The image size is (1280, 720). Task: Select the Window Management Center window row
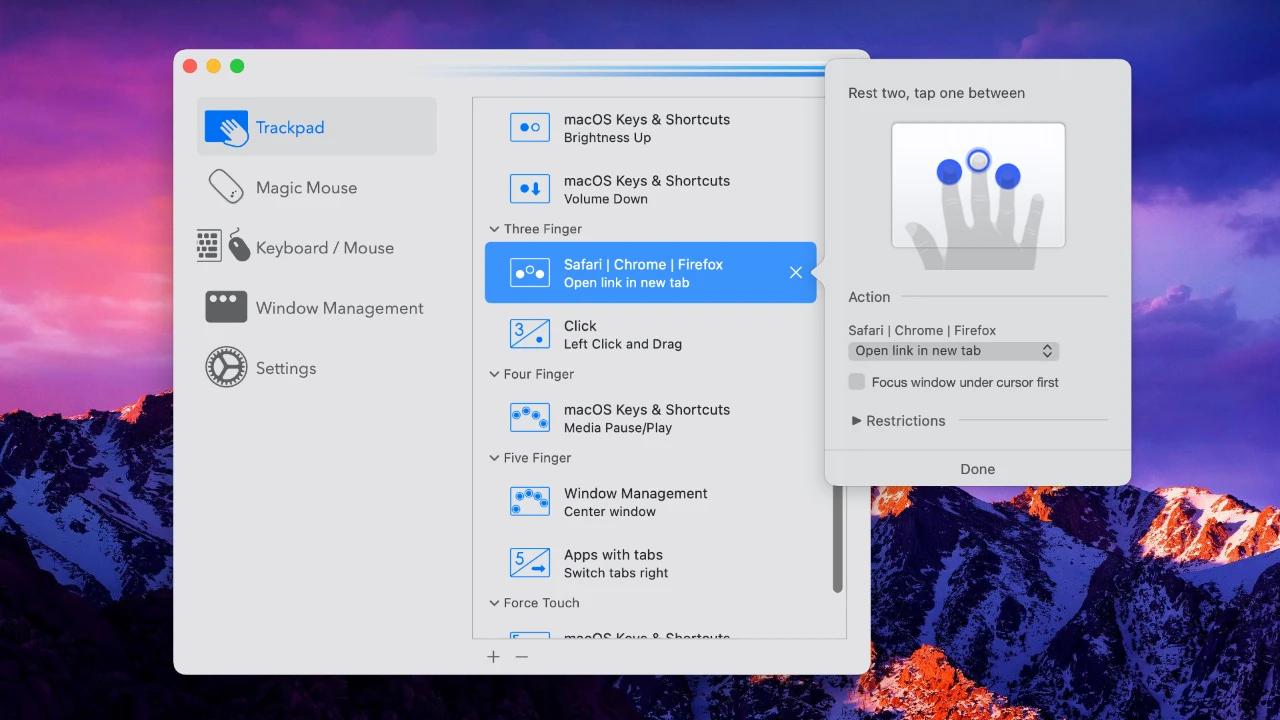651,502
